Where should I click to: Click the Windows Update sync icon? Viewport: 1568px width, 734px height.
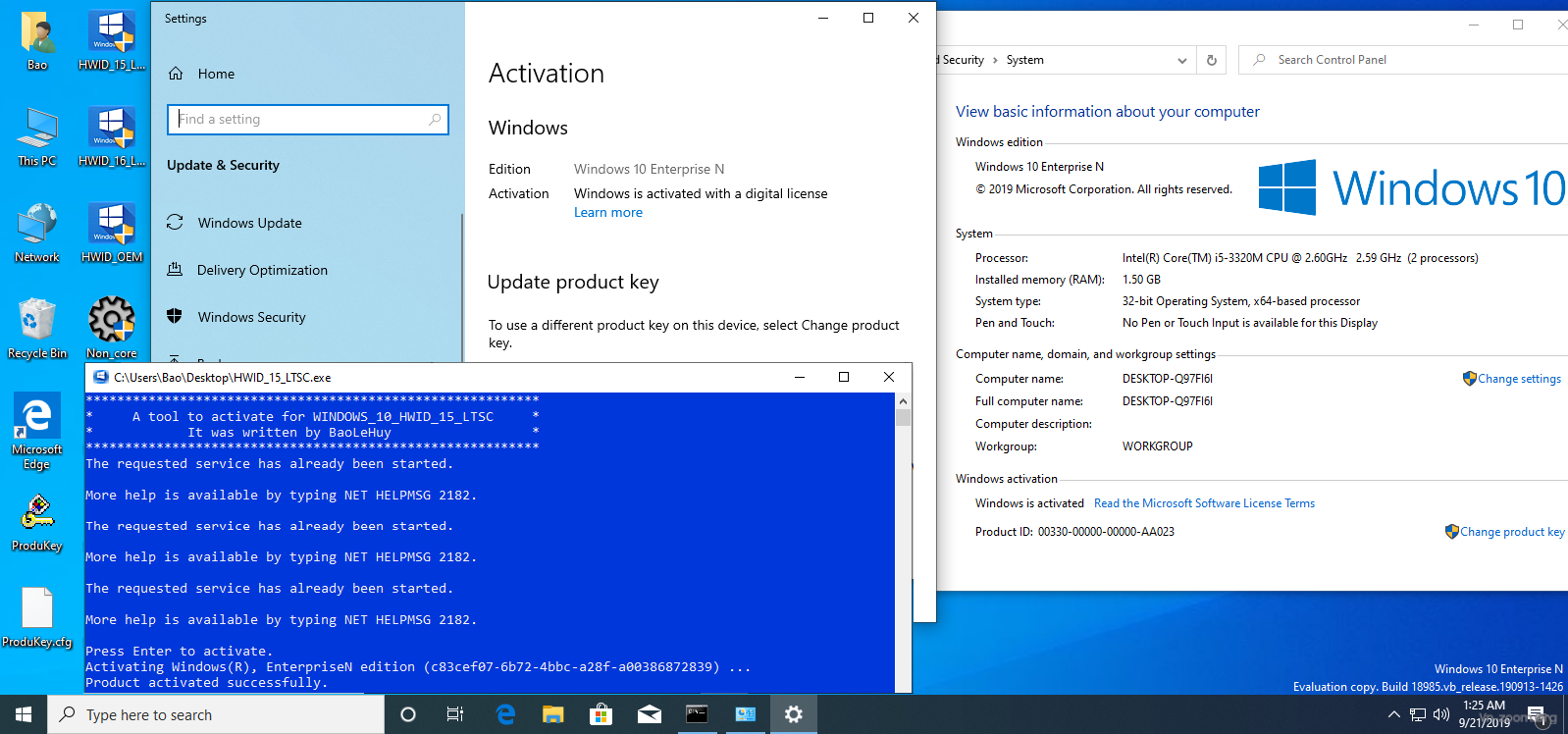click(175, 222)
